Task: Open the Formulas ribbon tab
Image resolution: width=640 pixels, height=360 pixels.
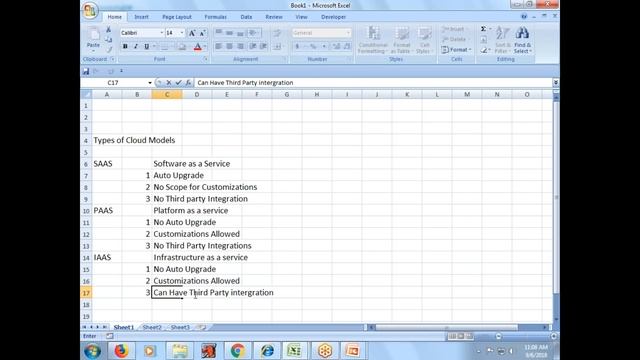Action: [216, 17]
